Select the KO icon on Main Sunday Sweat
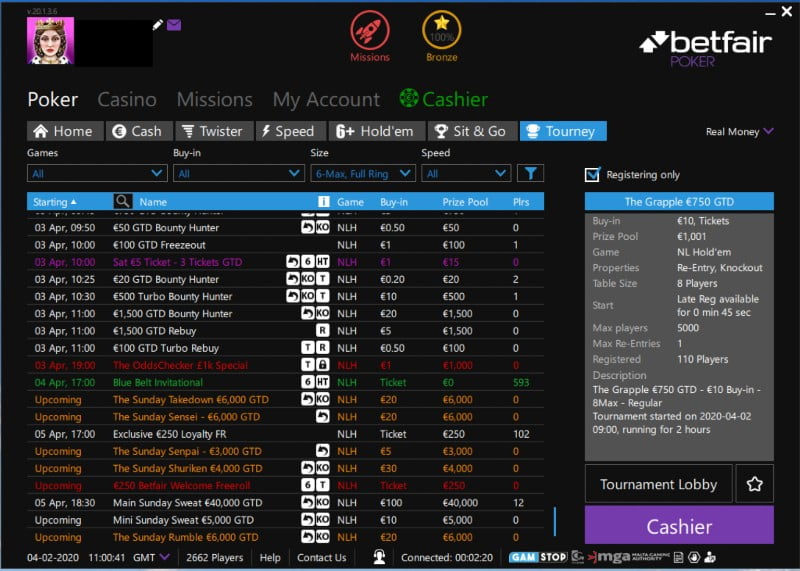800x571 pixels. tap(322, 502)
